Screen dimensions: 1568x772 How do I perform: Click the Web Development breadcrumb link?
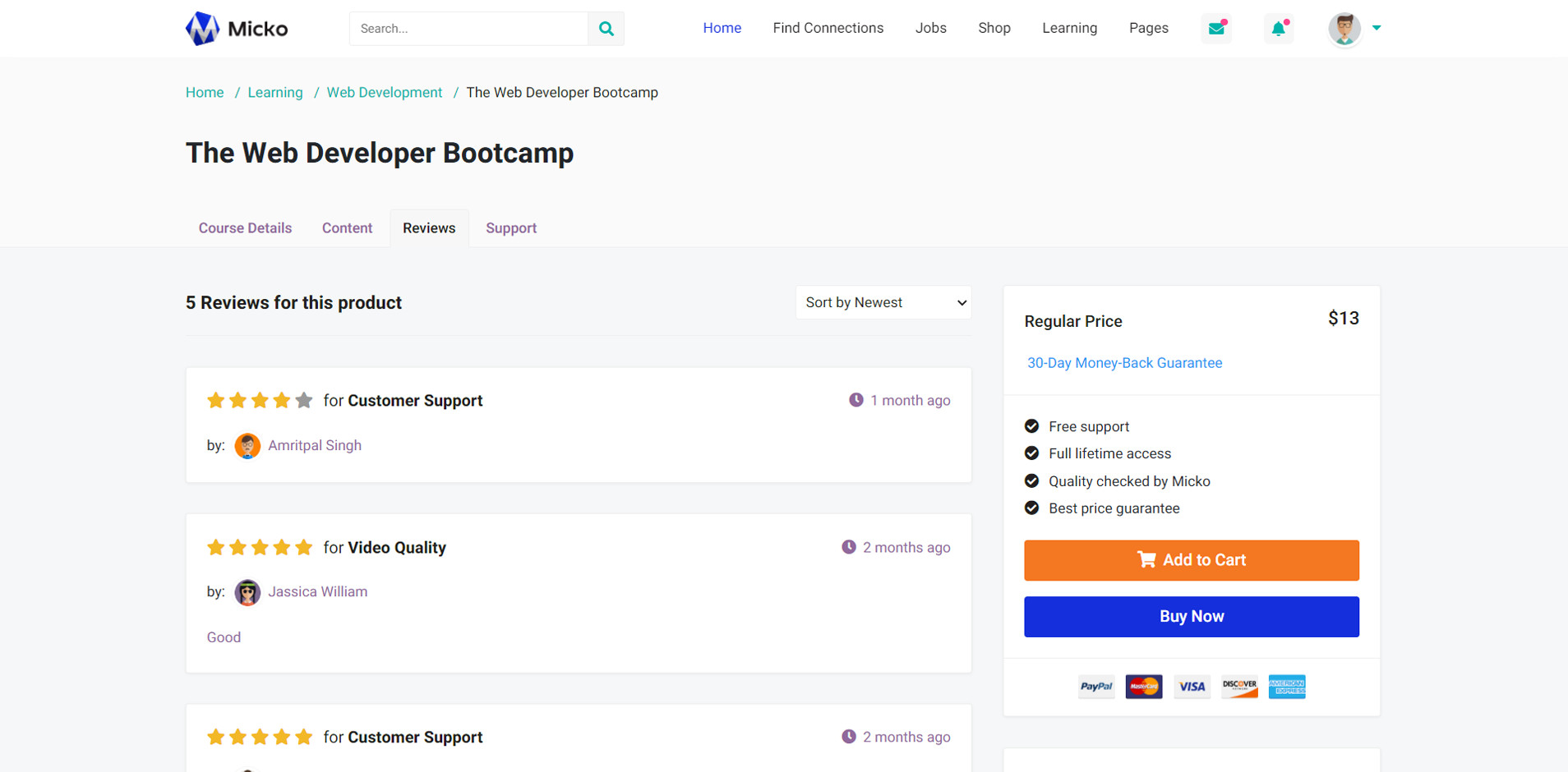384,93
